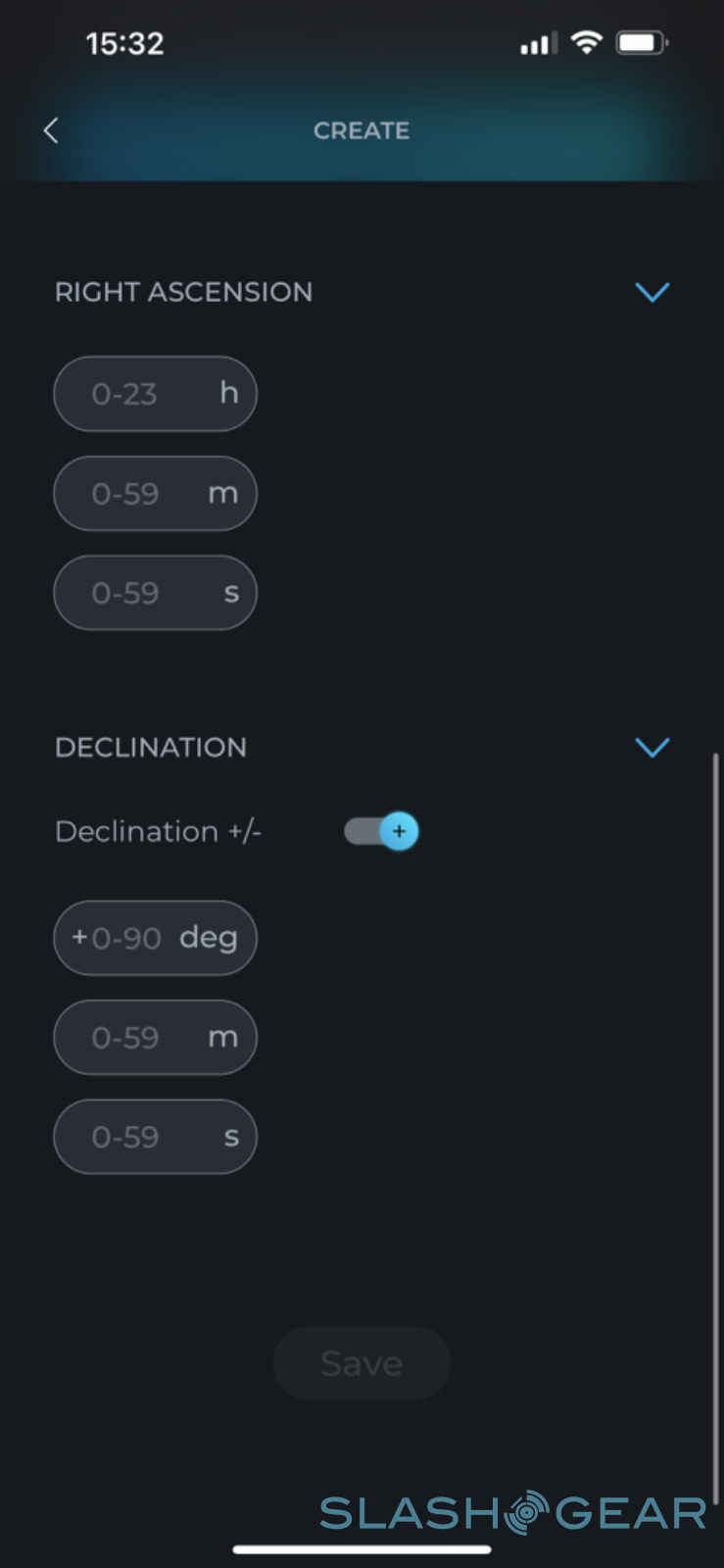Tap the cellular signal bars icon
This screenshot has height=1568, width=724.
(x=538, y=44)
